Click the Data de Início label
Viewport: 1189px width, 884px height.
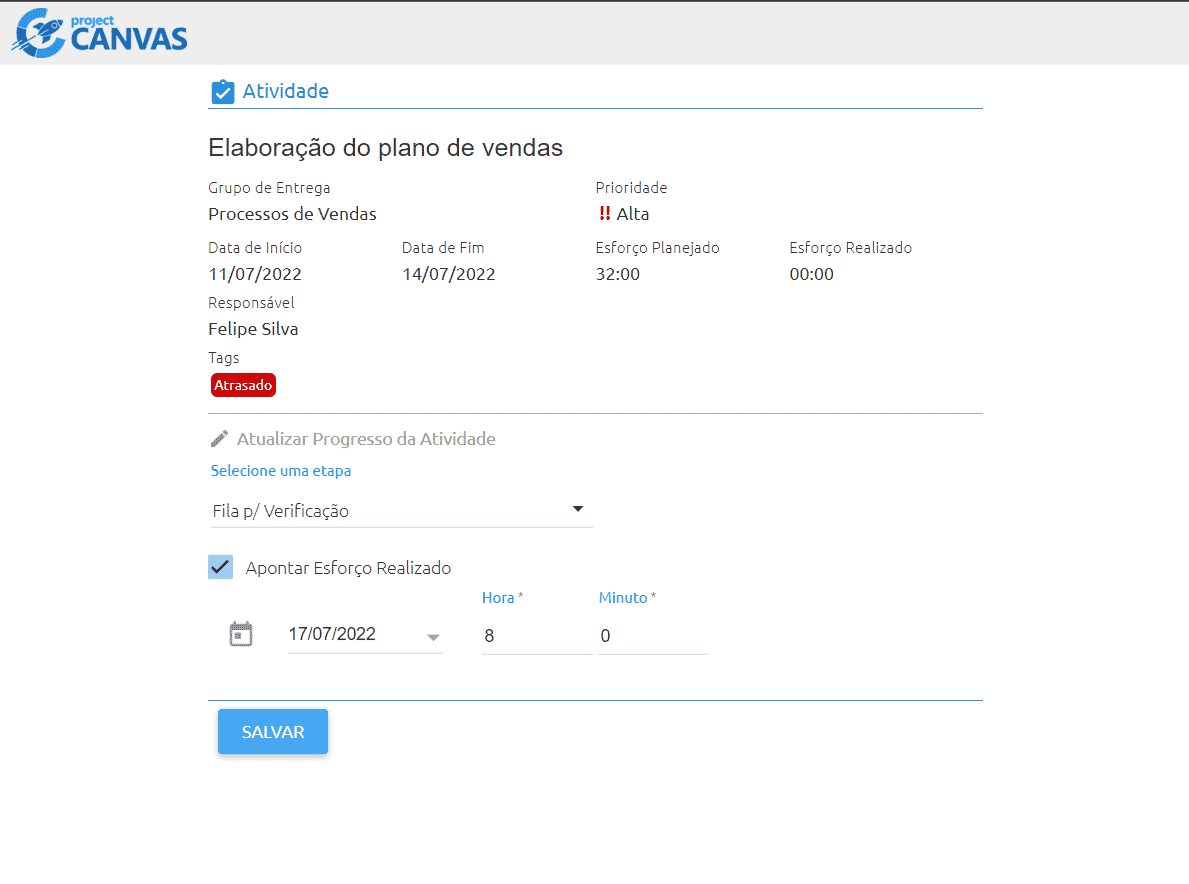[x=255, y=248]
